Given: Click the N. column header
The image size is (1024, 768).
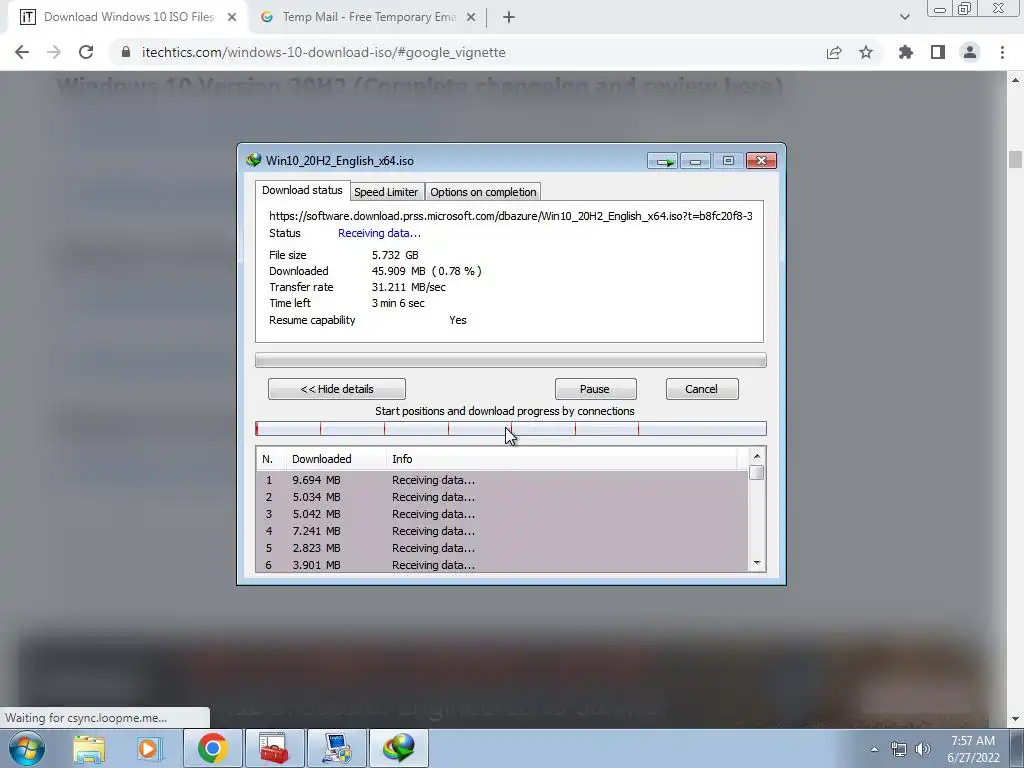Looking at the screenshot, I should pos(271,459).
